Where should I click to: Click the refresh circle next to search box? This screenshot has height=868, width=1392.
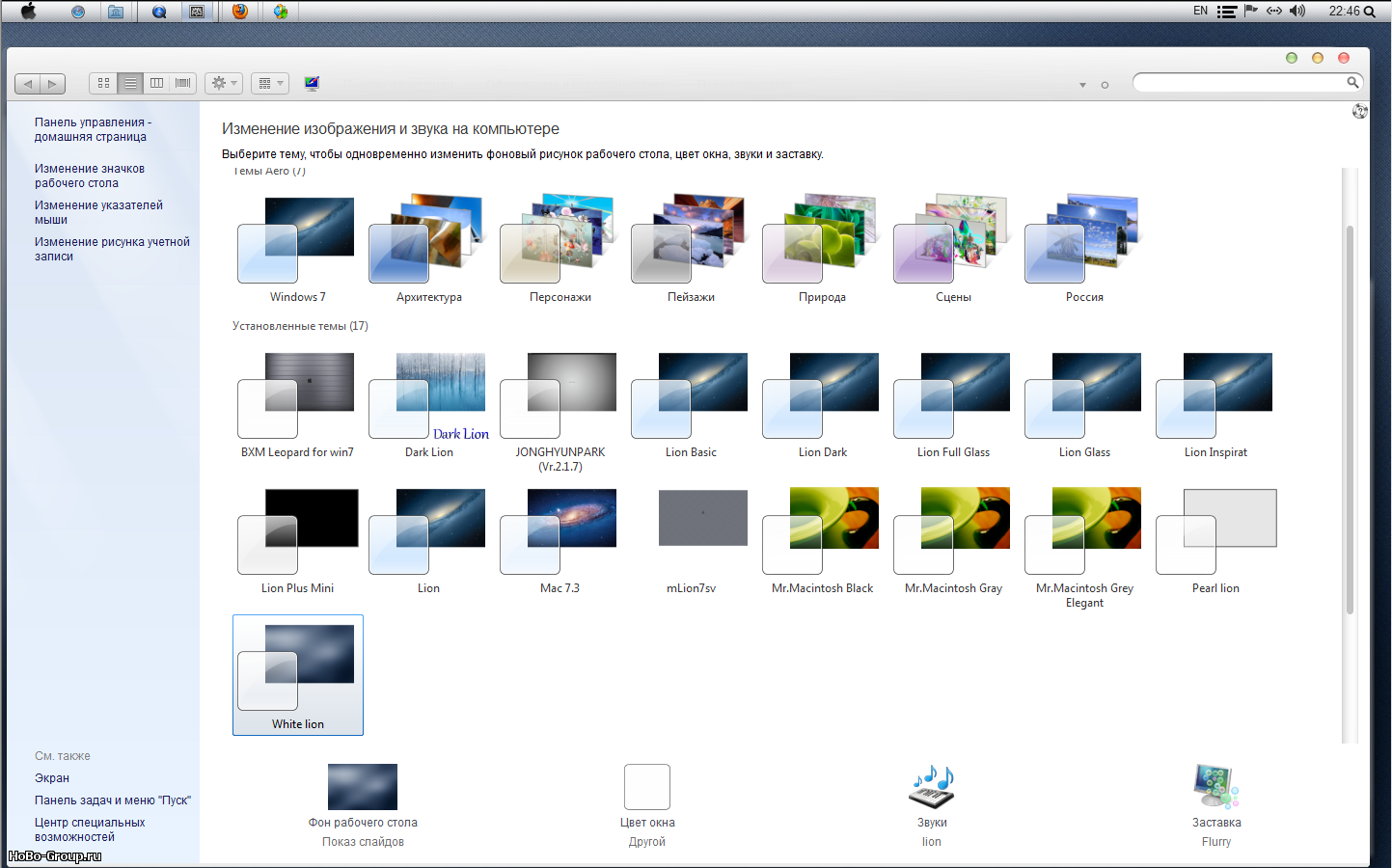pos(1105,85)
